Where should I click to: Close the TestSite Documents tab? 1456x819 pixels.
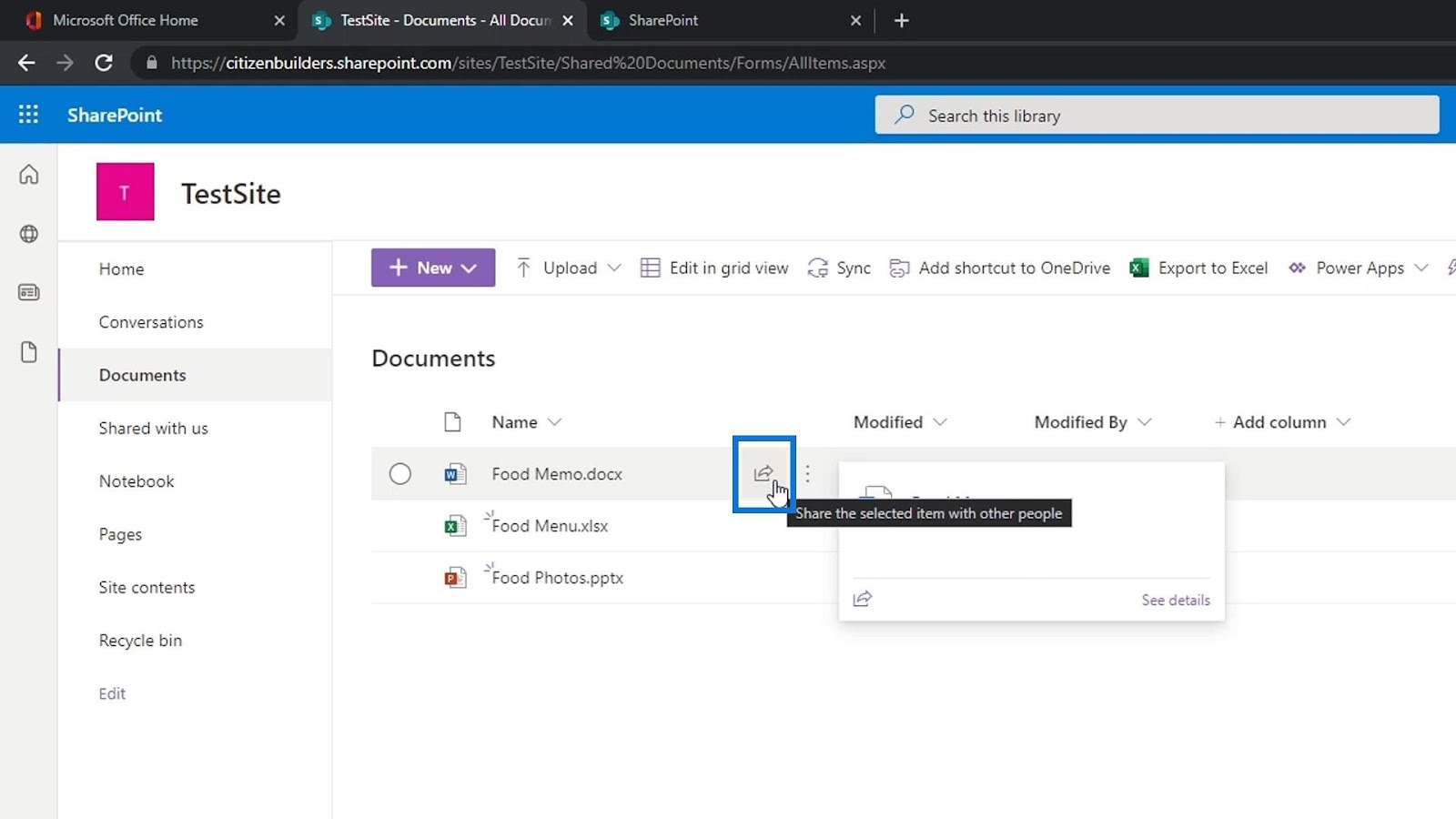pyautogui.click(x=568, y=20)
